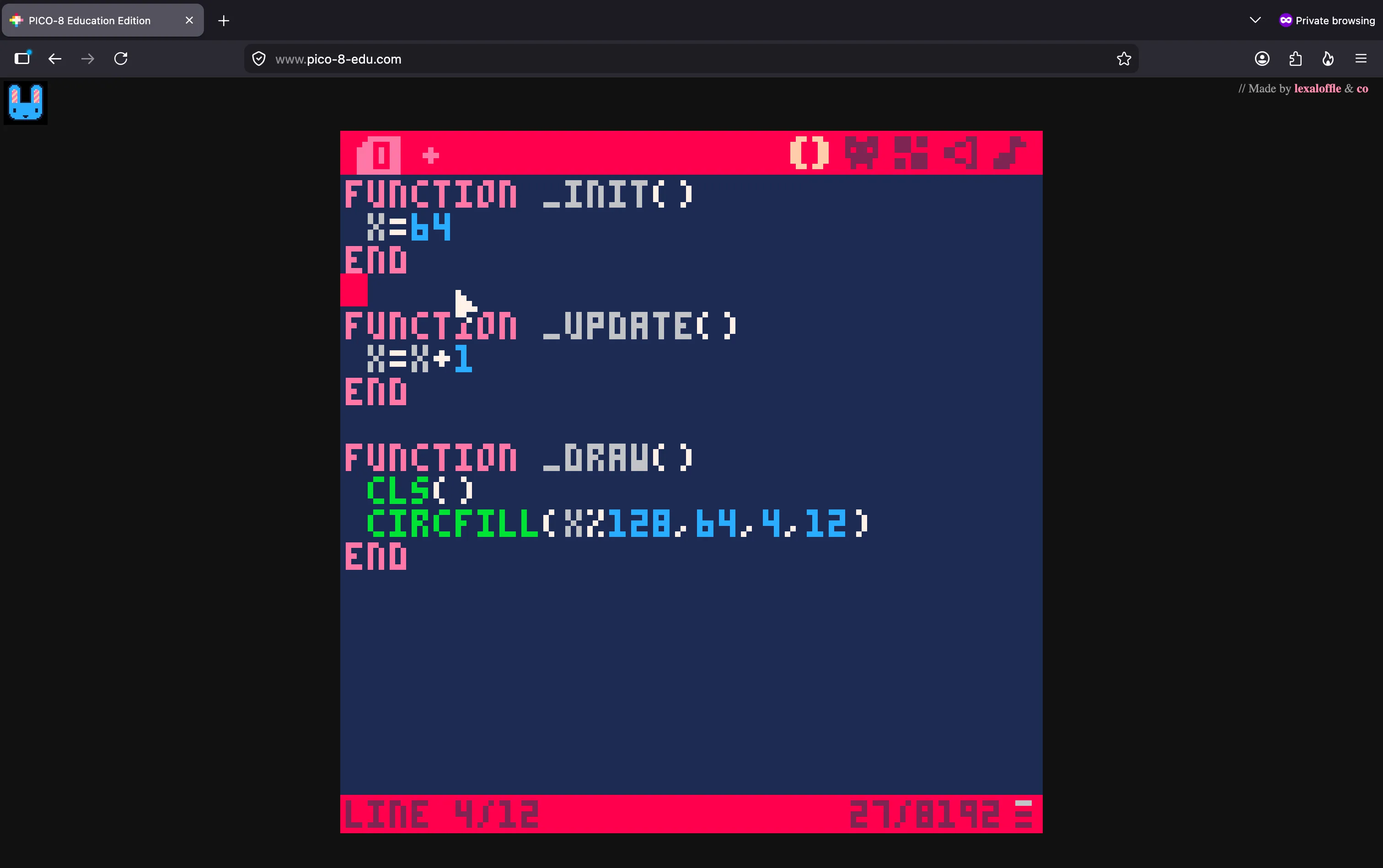Click the Private browsing indicator
Viewport: 1383px width, 868px height.
click(x=1327, y=21)
